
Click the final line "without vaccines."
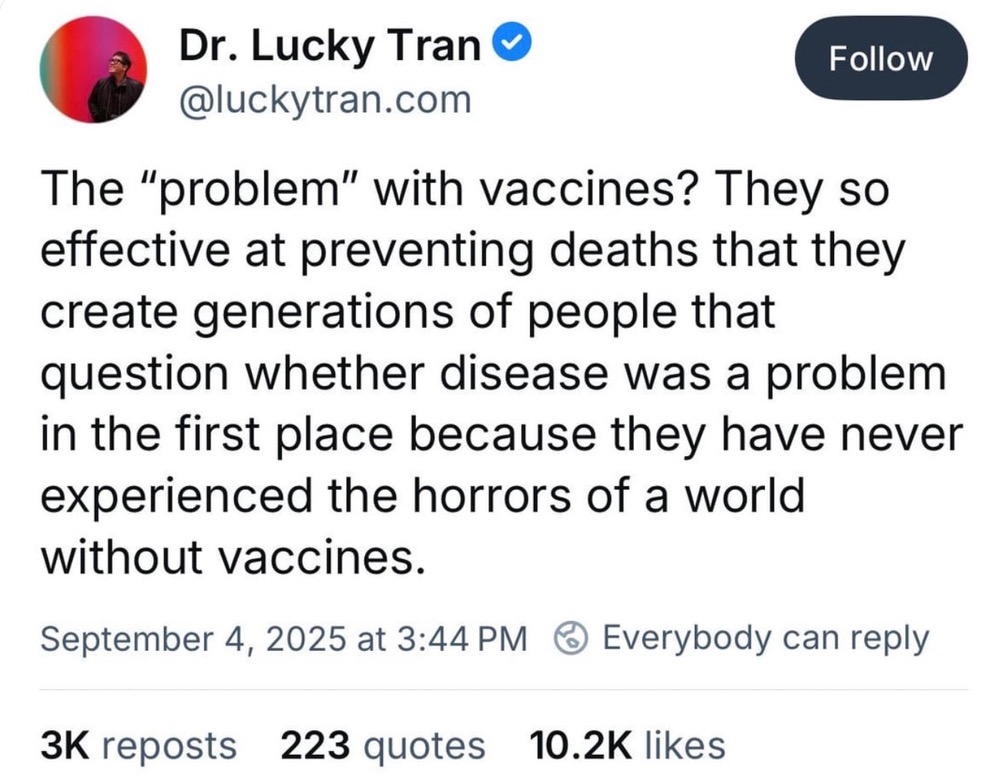pyautogui.click(x=226, y=557)
